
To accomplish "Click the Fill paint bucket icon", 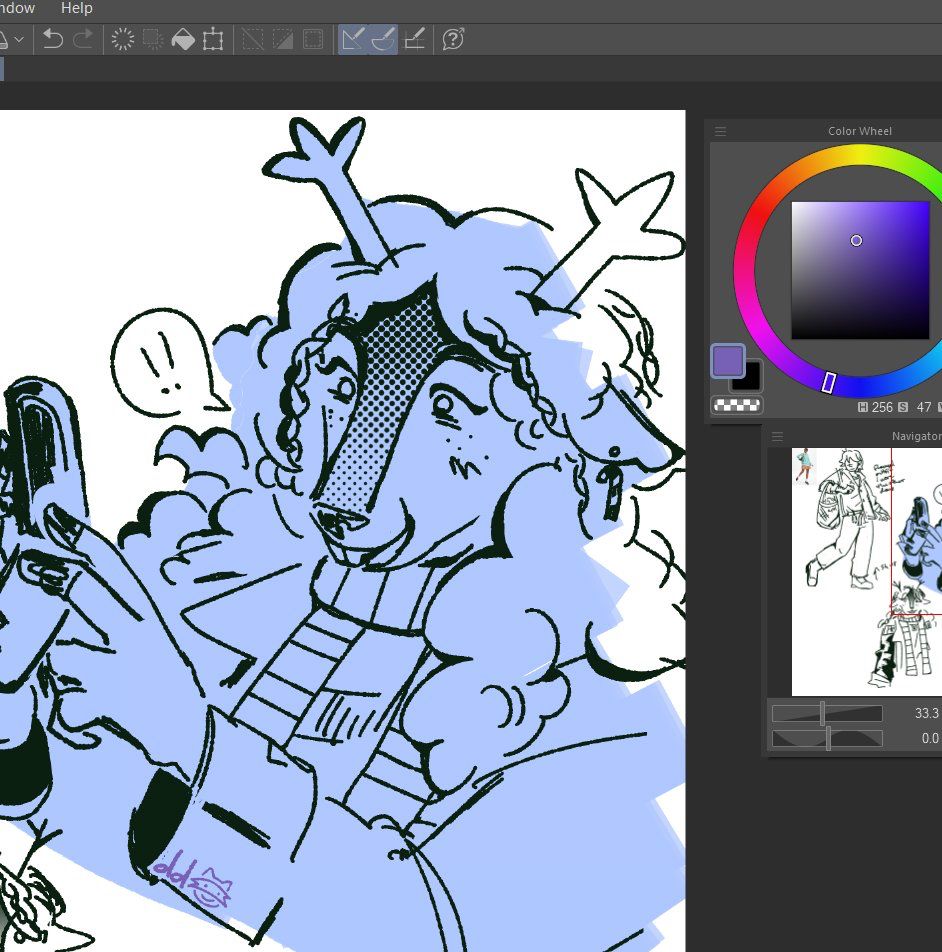I will click(183, 39).
